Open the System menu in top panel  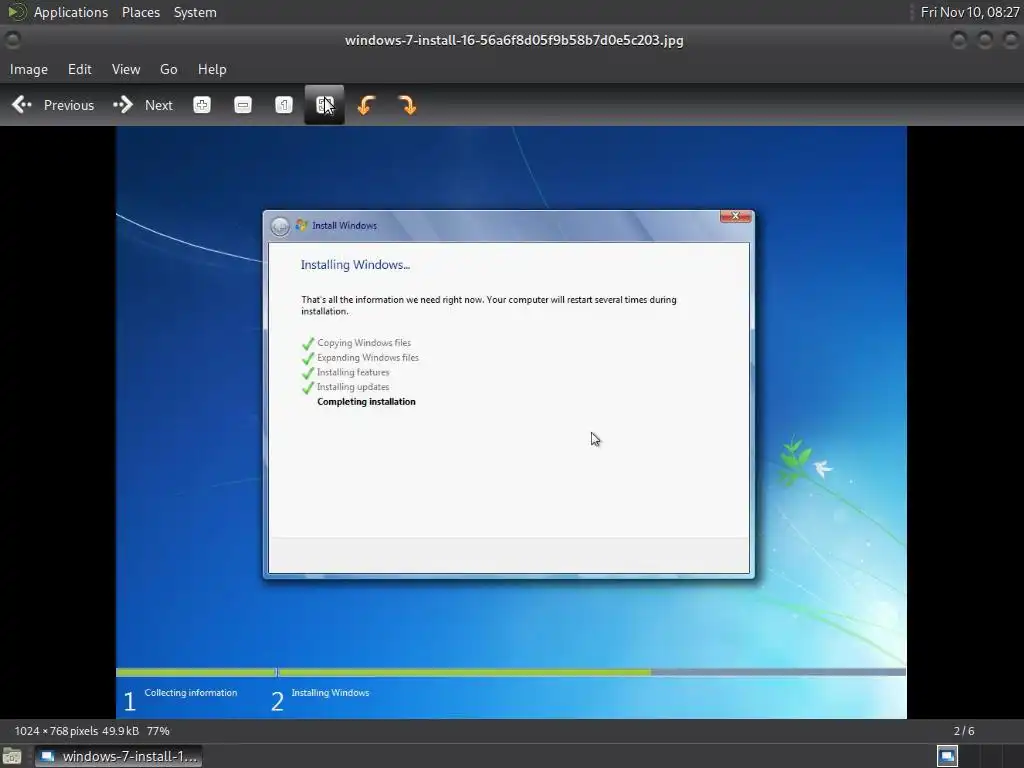coord(195,12)
